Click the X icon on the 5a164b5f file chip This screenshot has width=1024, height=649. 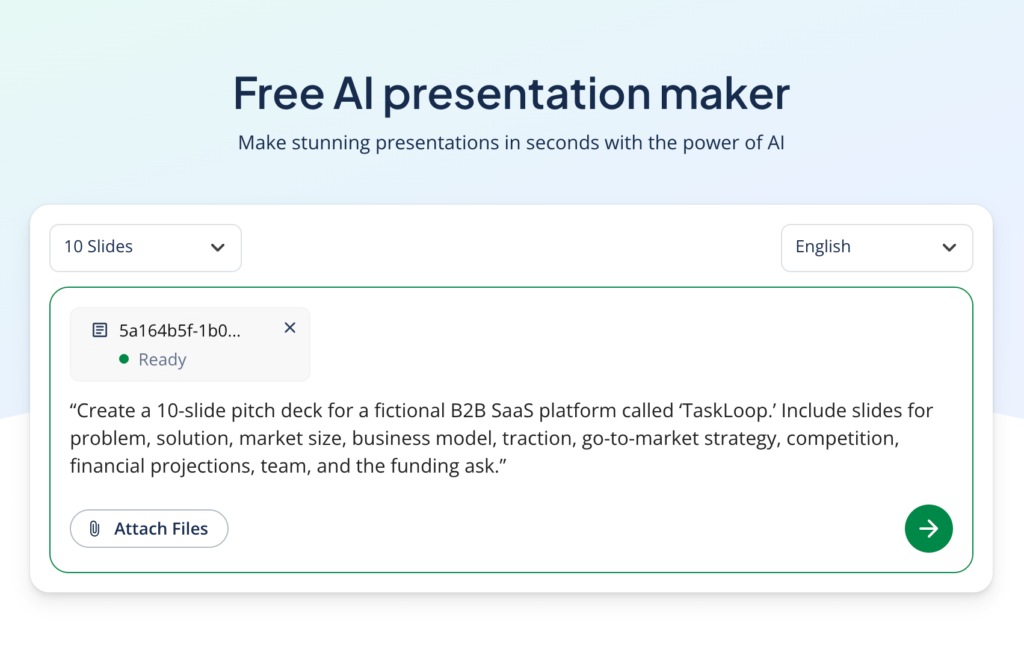click(289, 327)
